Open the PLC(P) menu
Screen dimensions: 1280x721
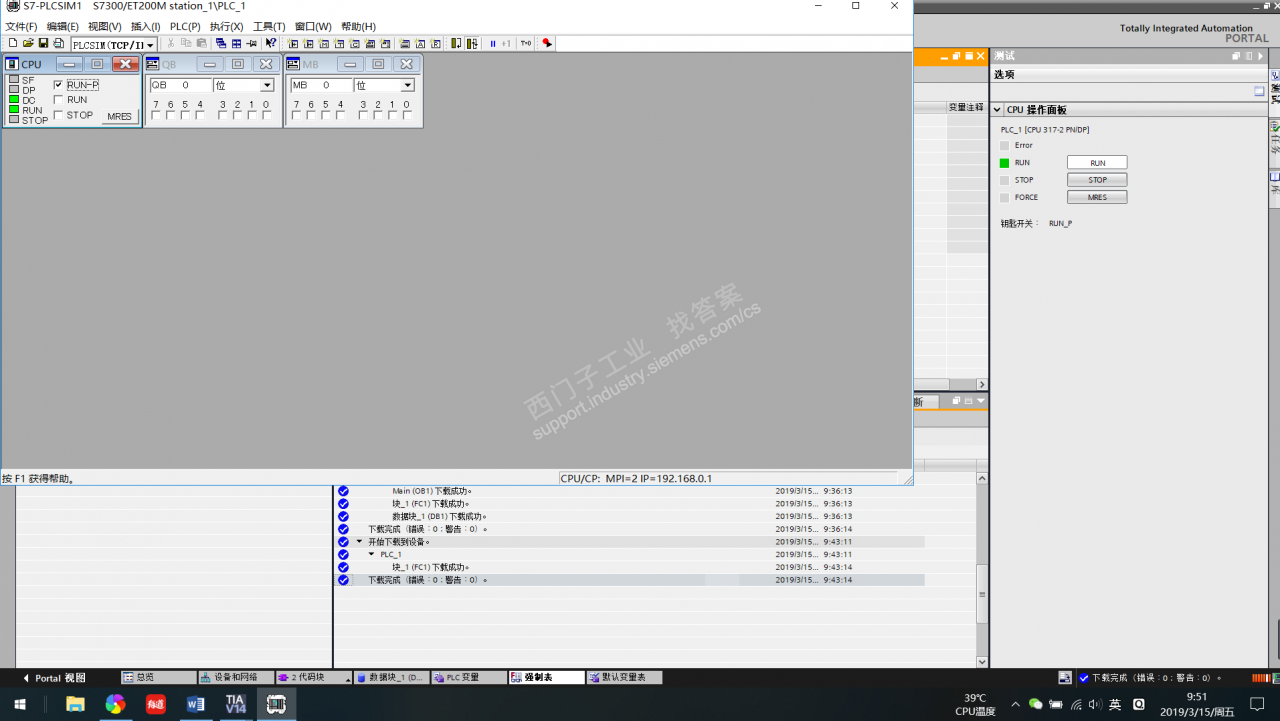(185, 26)
